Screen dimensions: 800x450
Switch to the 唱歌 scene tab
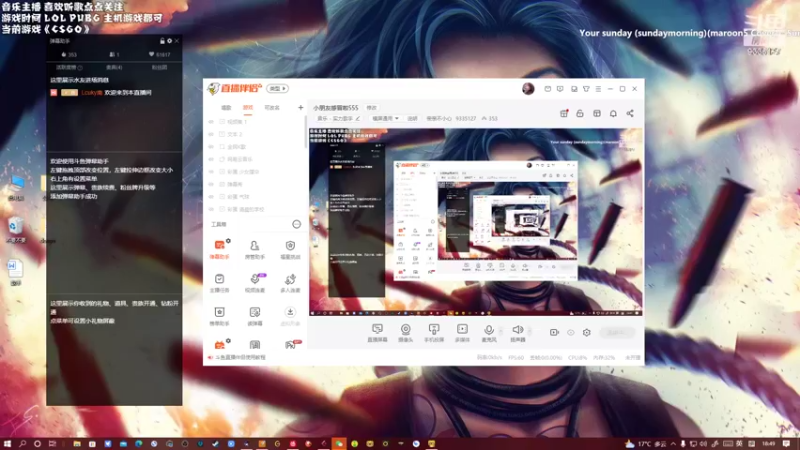point(227,108)
